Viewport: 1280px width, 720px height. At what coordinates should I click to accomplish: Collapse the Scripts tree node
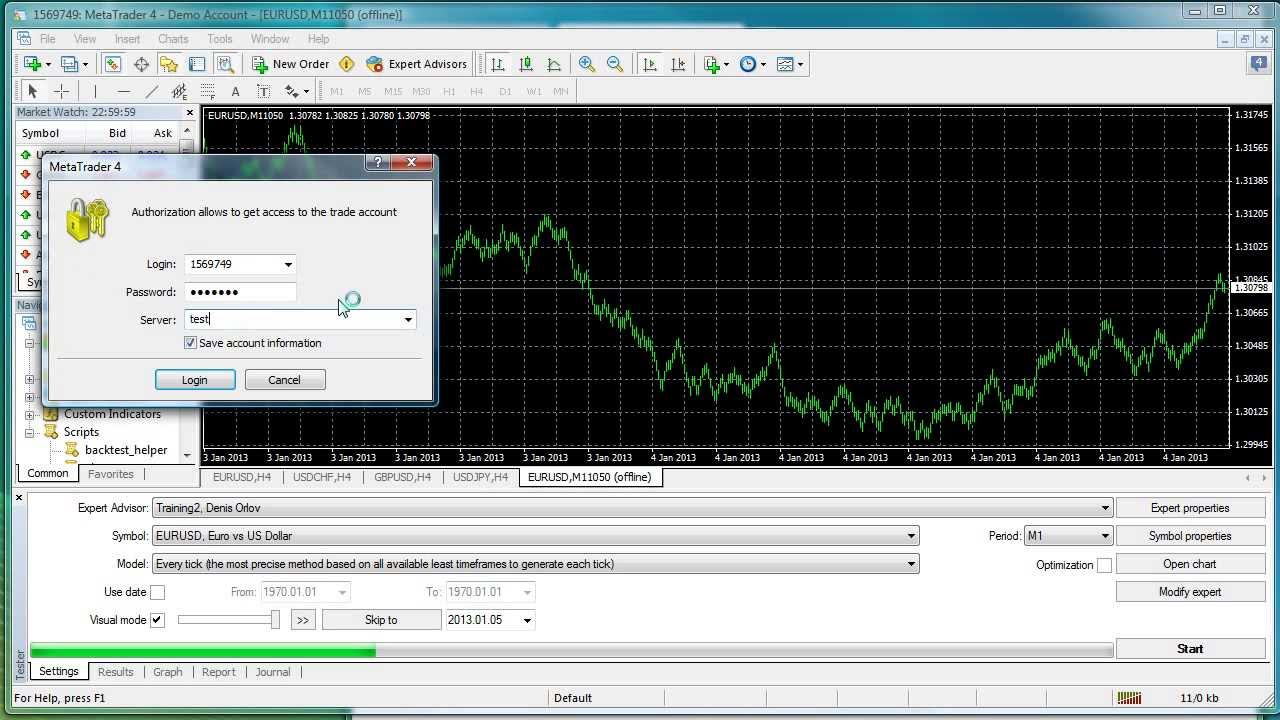tap(30, 432)
